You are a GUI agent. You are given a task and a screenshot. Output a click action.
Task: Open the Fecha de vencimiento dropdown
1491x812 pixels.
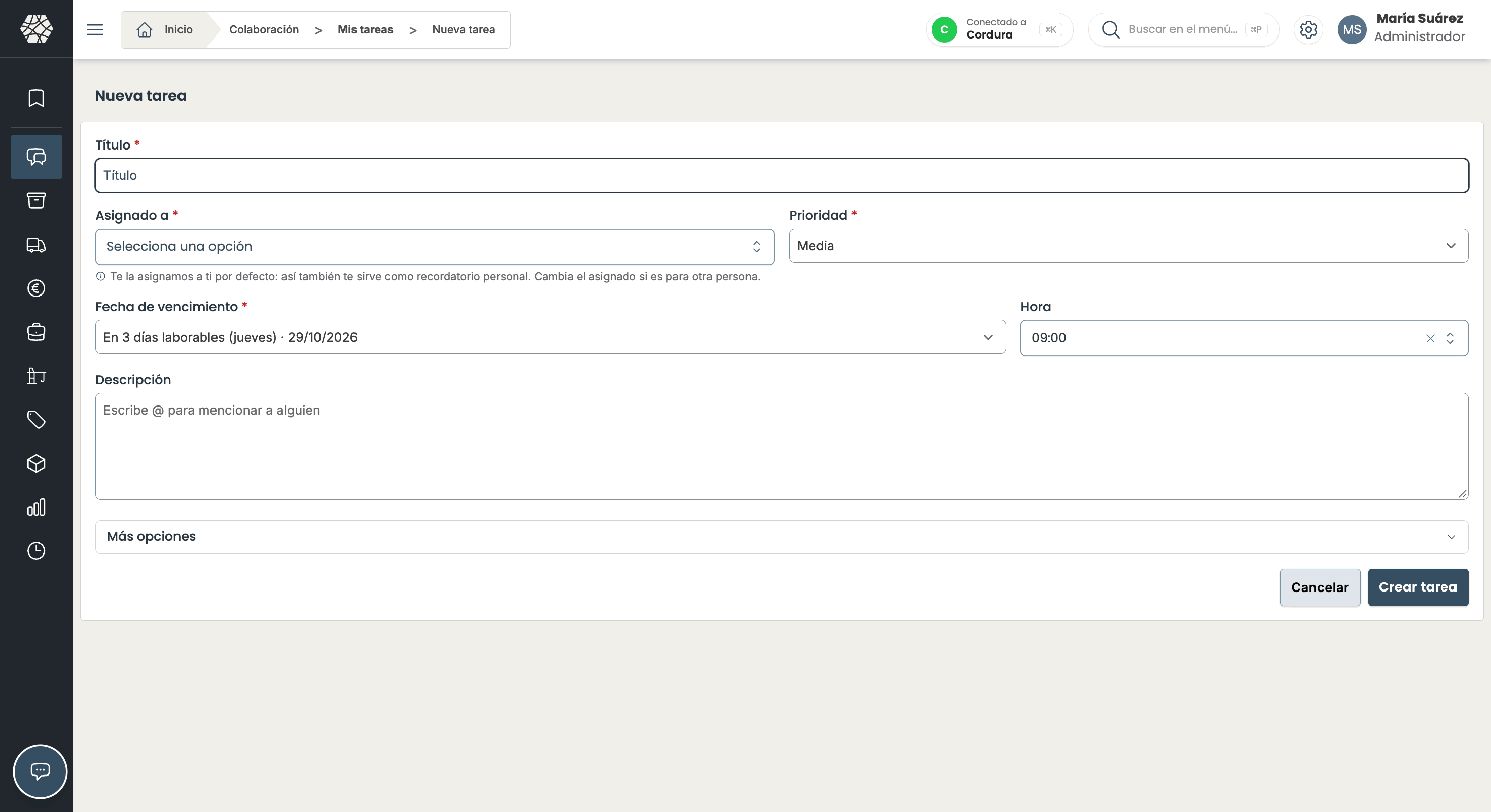pos(550,337)
